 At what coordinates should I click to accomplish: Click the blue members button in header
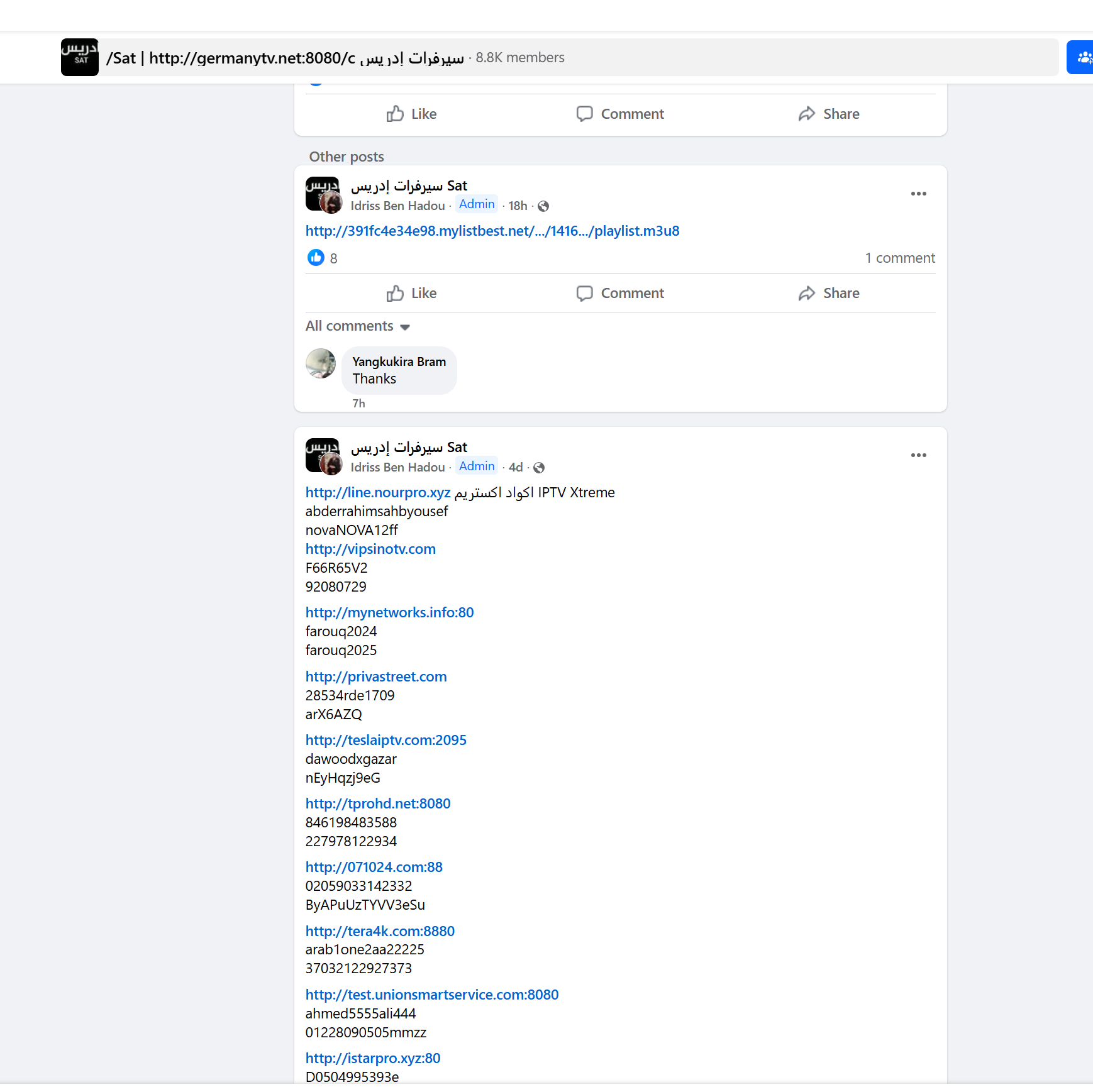[1080, 57]
